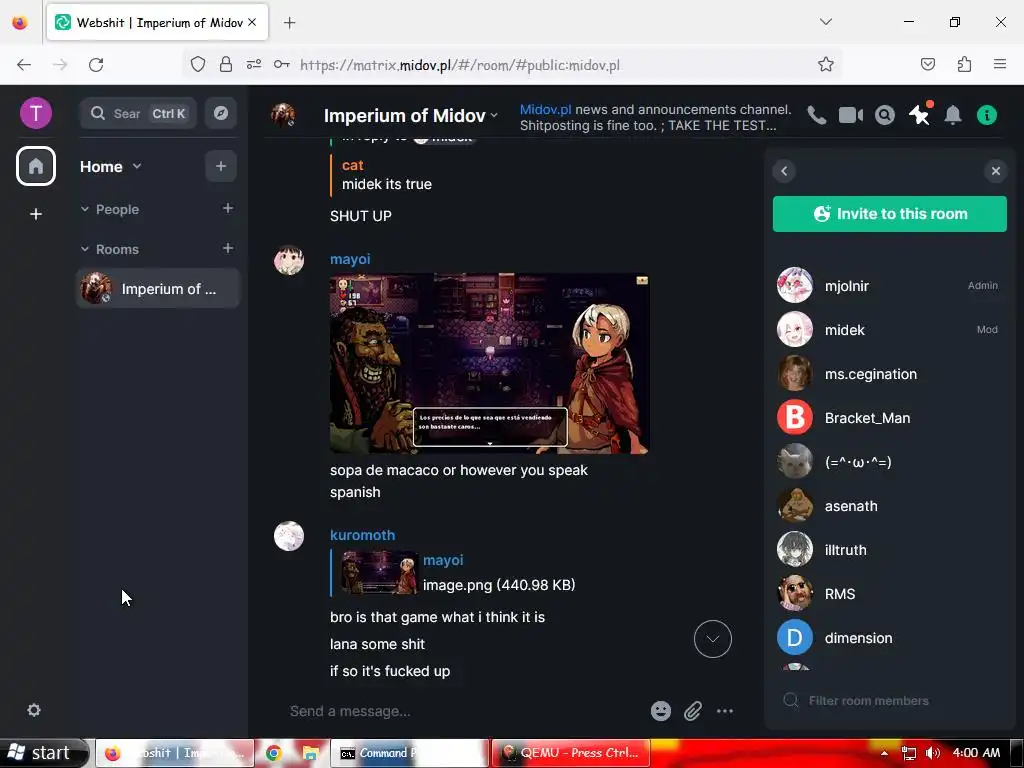
Task: Open Firefox application menu
Action: (x=1000, y=64)
